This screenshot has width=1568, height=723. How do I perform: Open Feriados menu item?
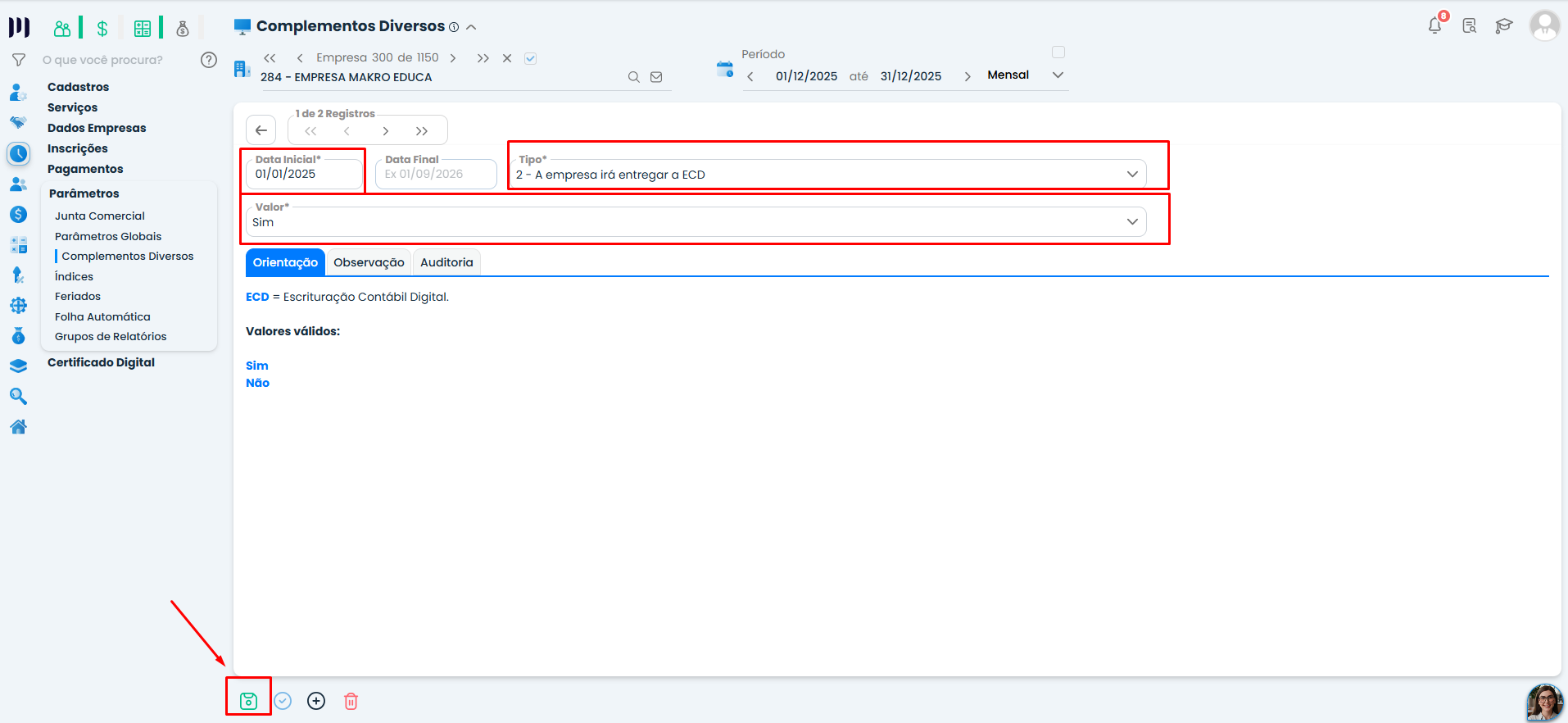78,296
